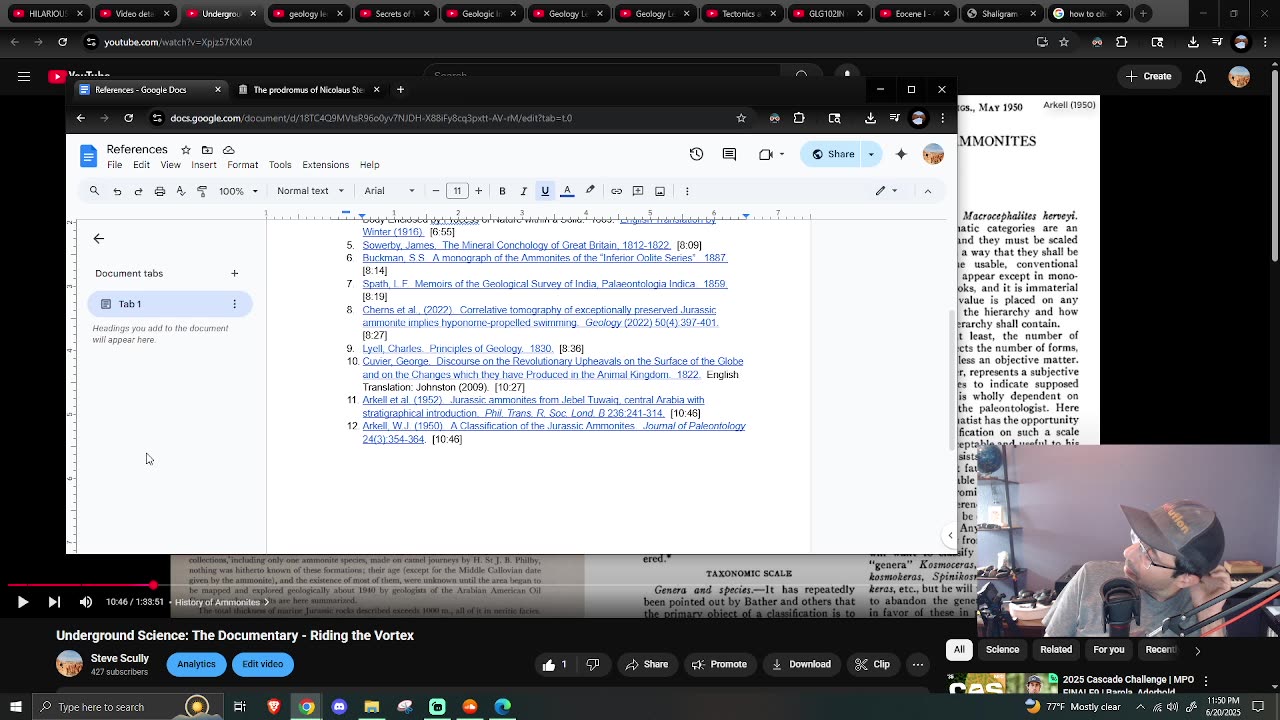Screen dimensions: 1280x720
Task: Click the Share button in Docs
Action: [832, 154]
